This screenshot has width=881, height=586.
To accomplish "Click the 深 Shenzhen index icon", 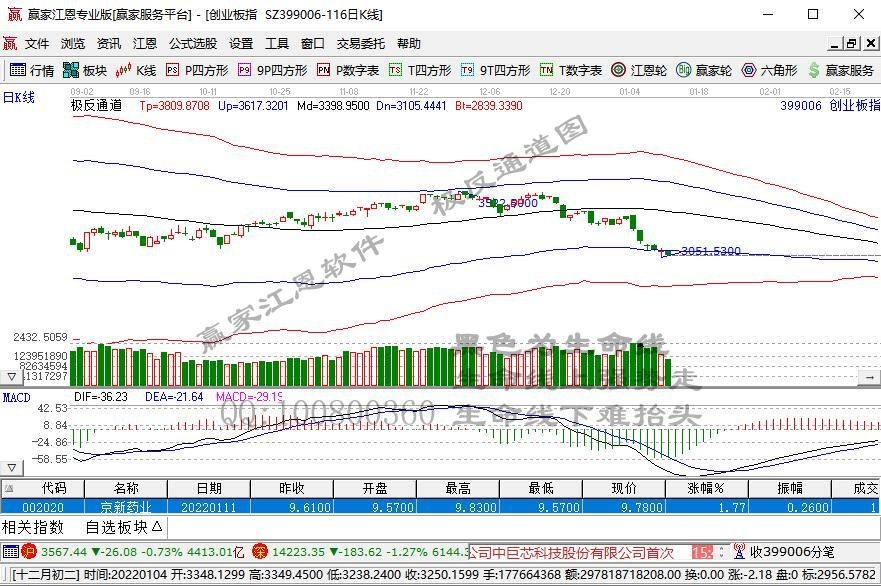I will (260, 552).
